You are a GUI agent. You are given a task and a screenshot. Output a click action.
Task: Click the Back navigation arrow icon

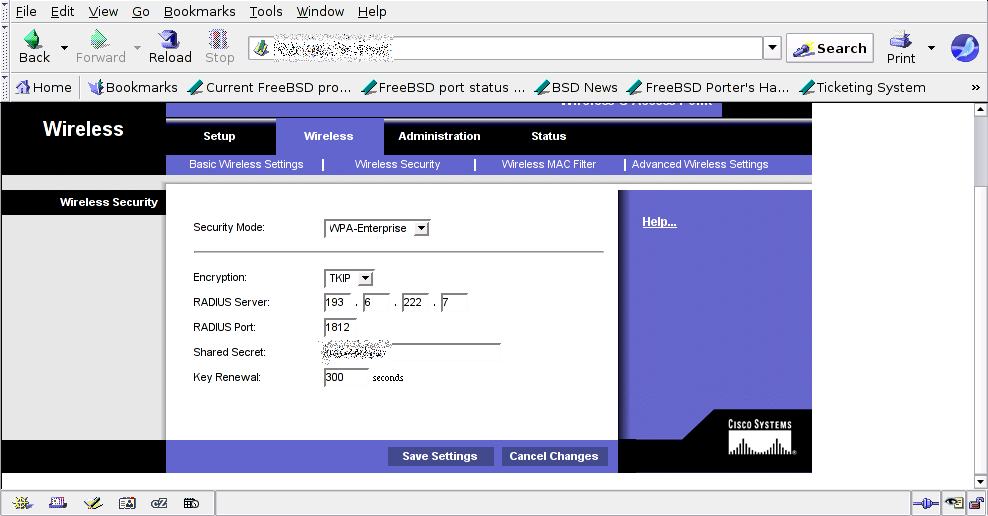[33, 41]
